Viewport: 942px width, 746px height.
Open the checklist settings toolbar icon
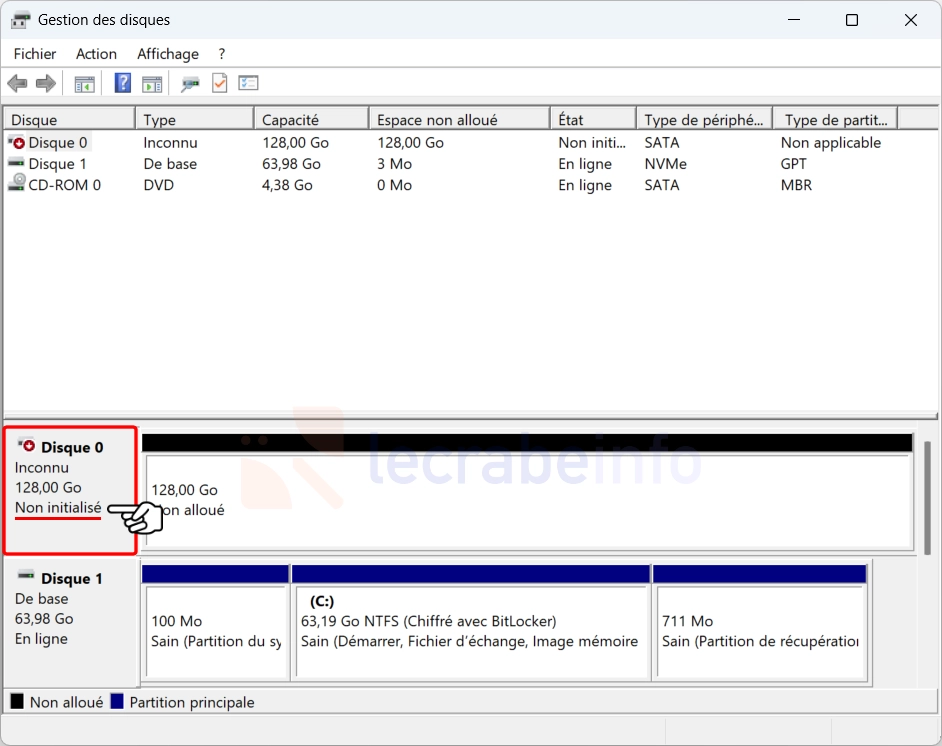tap(249, 84)
